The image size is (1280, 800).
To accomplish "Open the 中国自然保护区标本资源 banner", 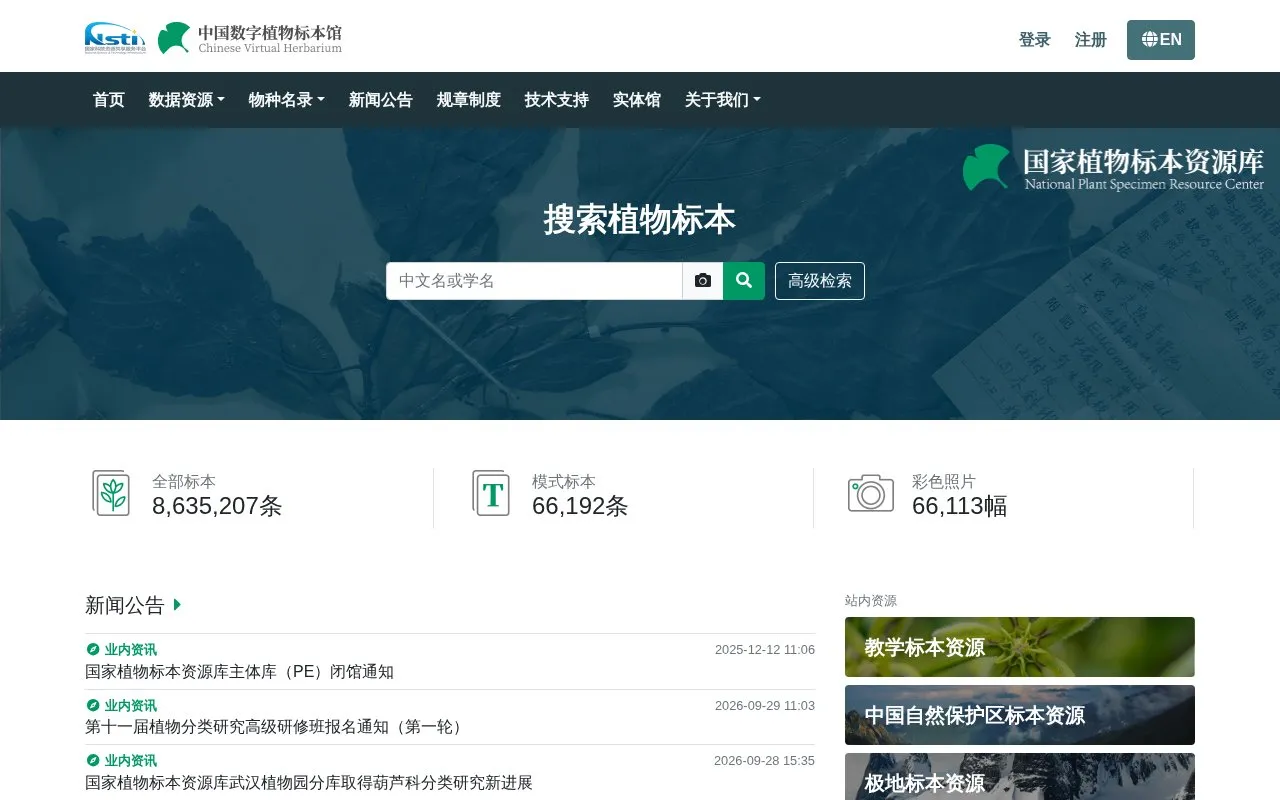I will coord(1020,715).
